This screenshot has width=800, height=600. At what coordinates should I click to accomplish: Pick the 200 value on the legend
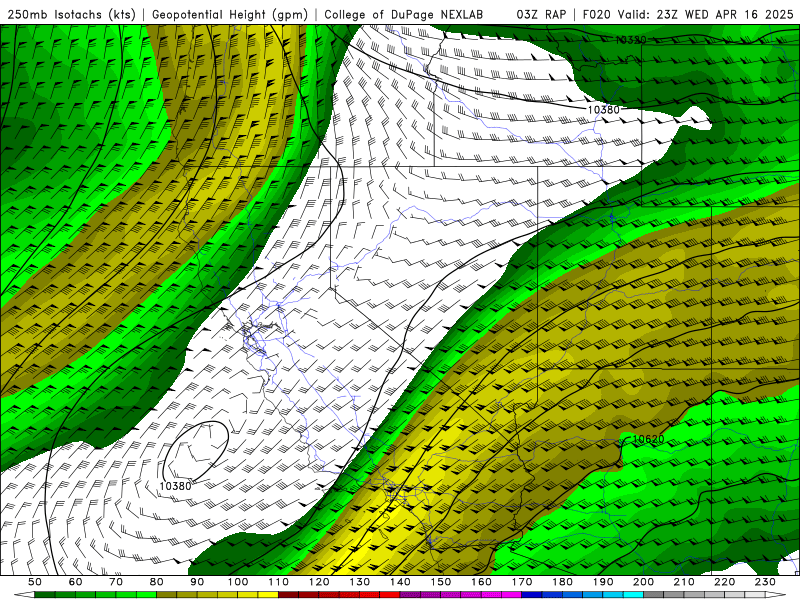pyautogui.click(x=643, y=582)
